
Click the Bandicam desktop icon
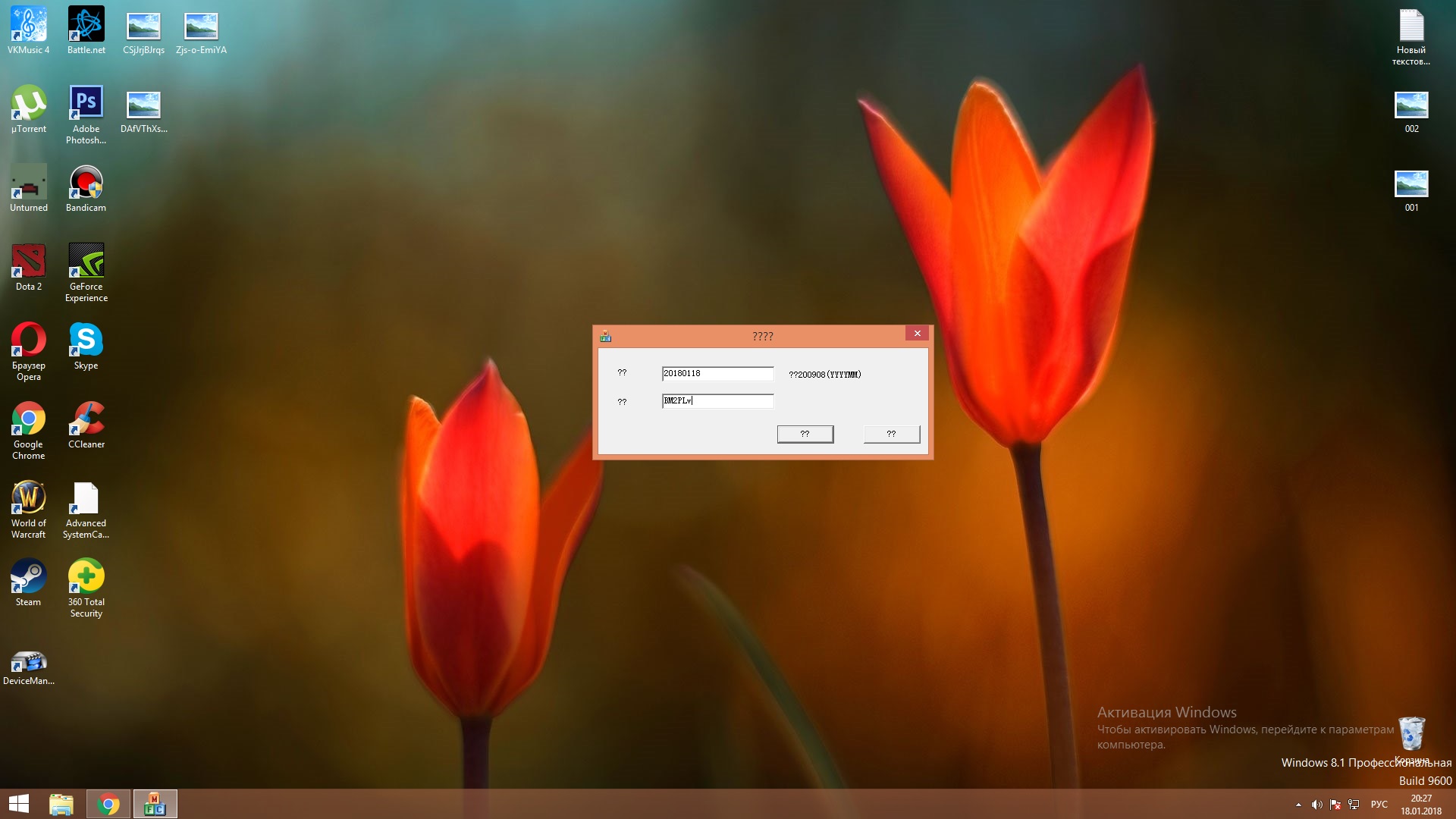pos(86,183)
